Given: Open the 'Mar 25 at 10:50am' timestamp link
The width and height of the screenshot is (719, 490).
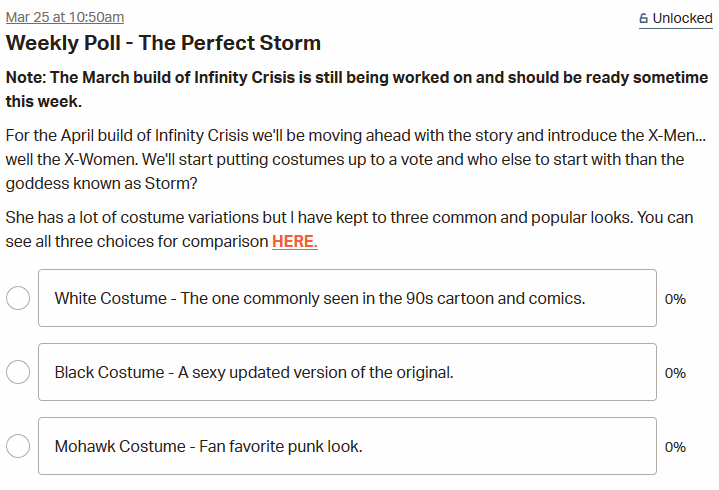Looking at the screenshot, I should tap(64, 18).
